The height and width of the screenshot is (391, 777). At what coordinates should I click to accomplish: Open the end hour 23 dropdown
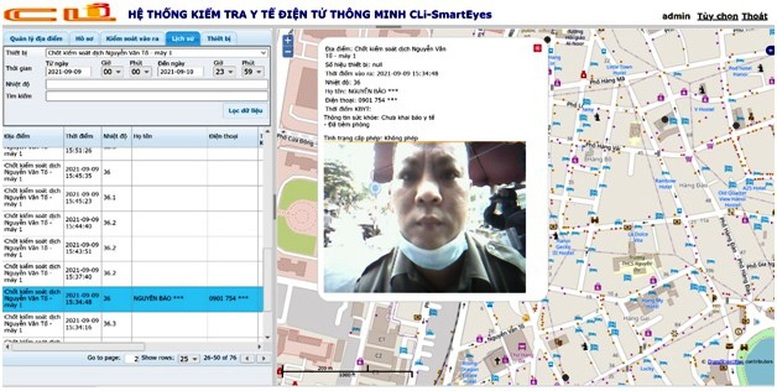click(224, 72)
